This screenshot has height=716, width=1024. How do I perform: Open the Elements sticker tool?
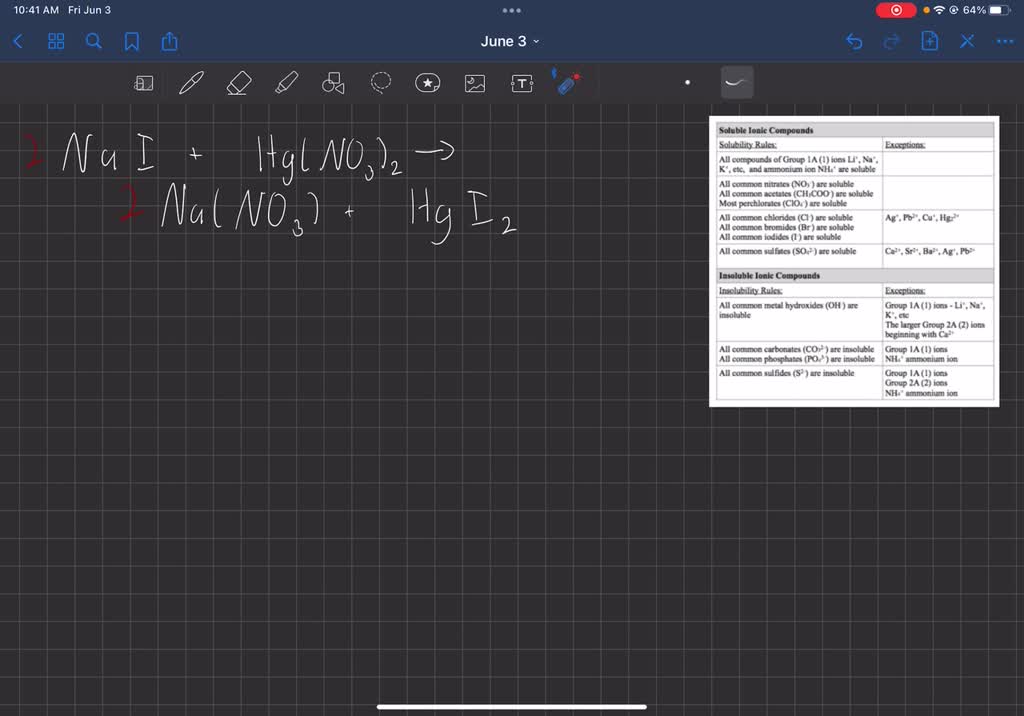coord(427,83)
